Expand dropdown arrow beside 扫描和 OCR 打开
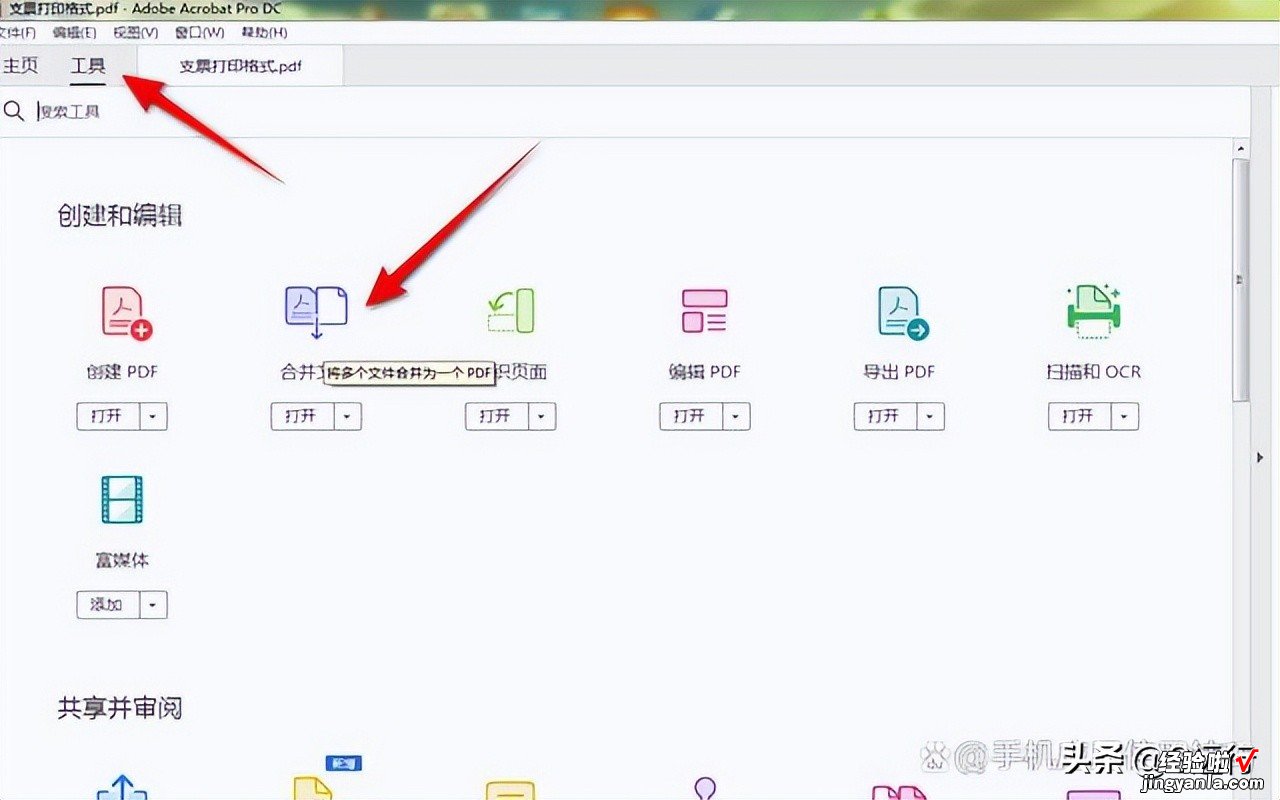This screenshot has height=800, width=1280. tap(1125, 416)
